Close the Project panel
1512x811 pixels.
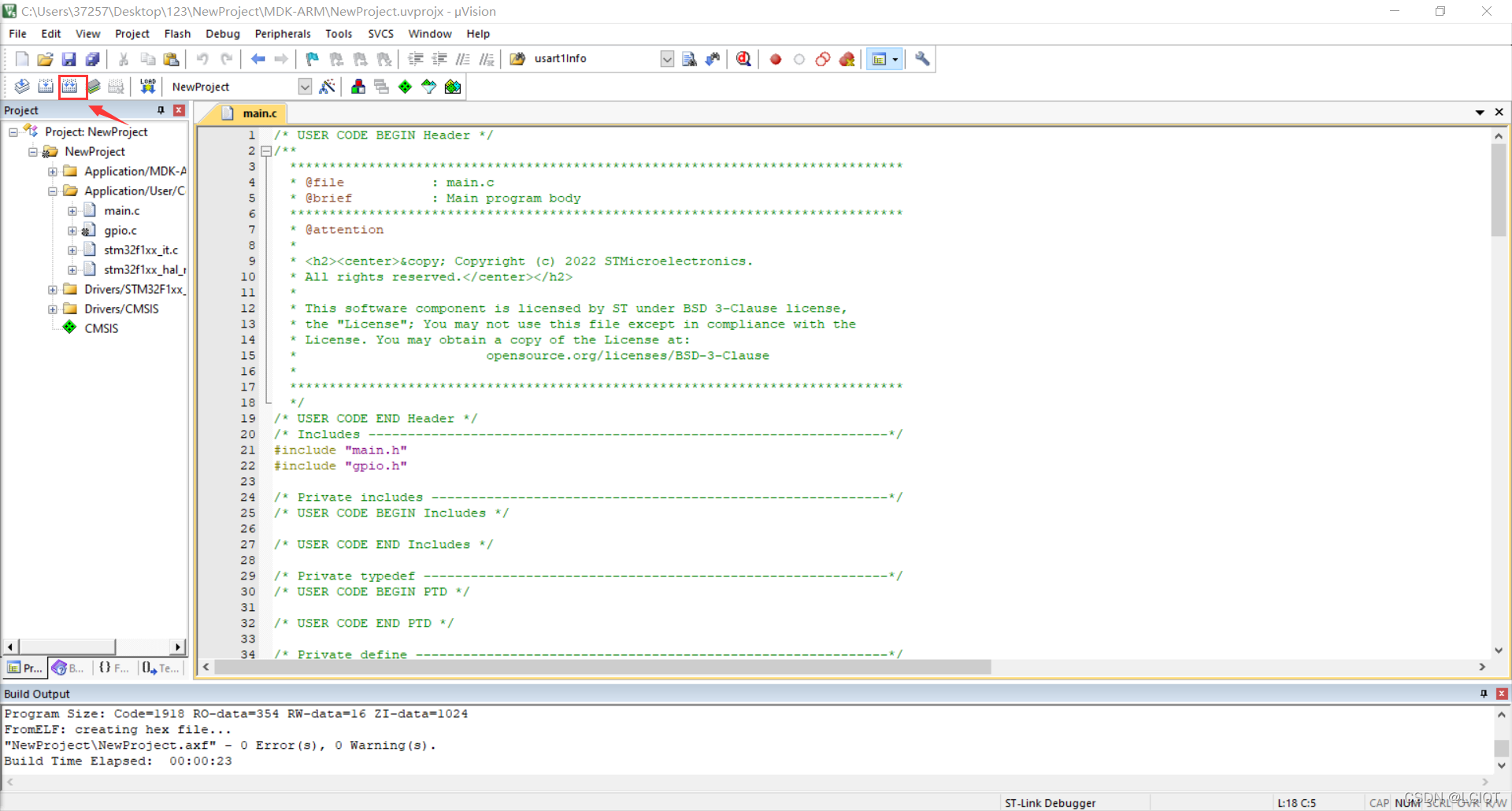[x=179, y=110]
